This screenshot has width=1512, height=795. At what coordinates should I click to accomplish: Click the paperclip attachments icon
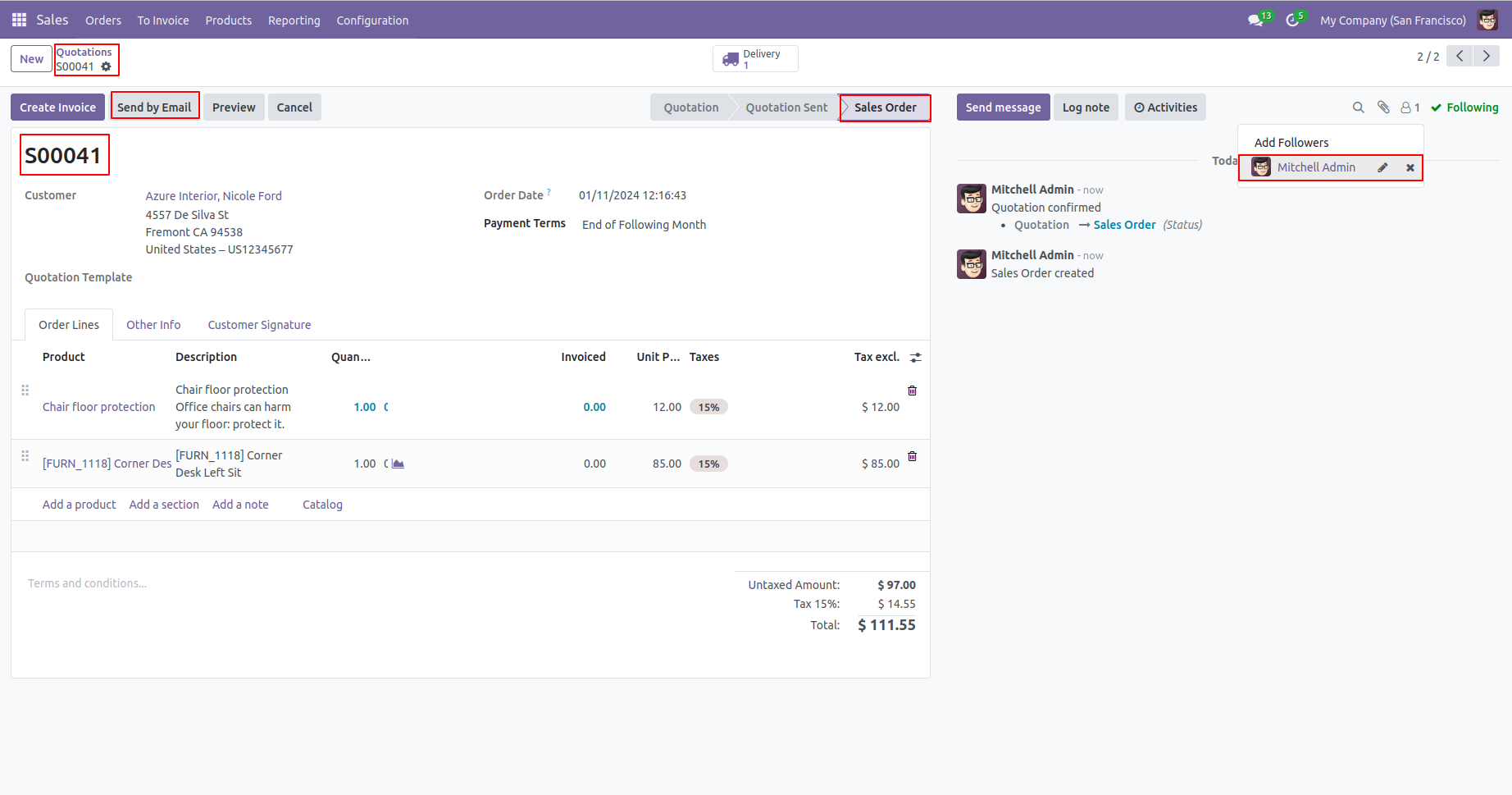point(1383,107)
